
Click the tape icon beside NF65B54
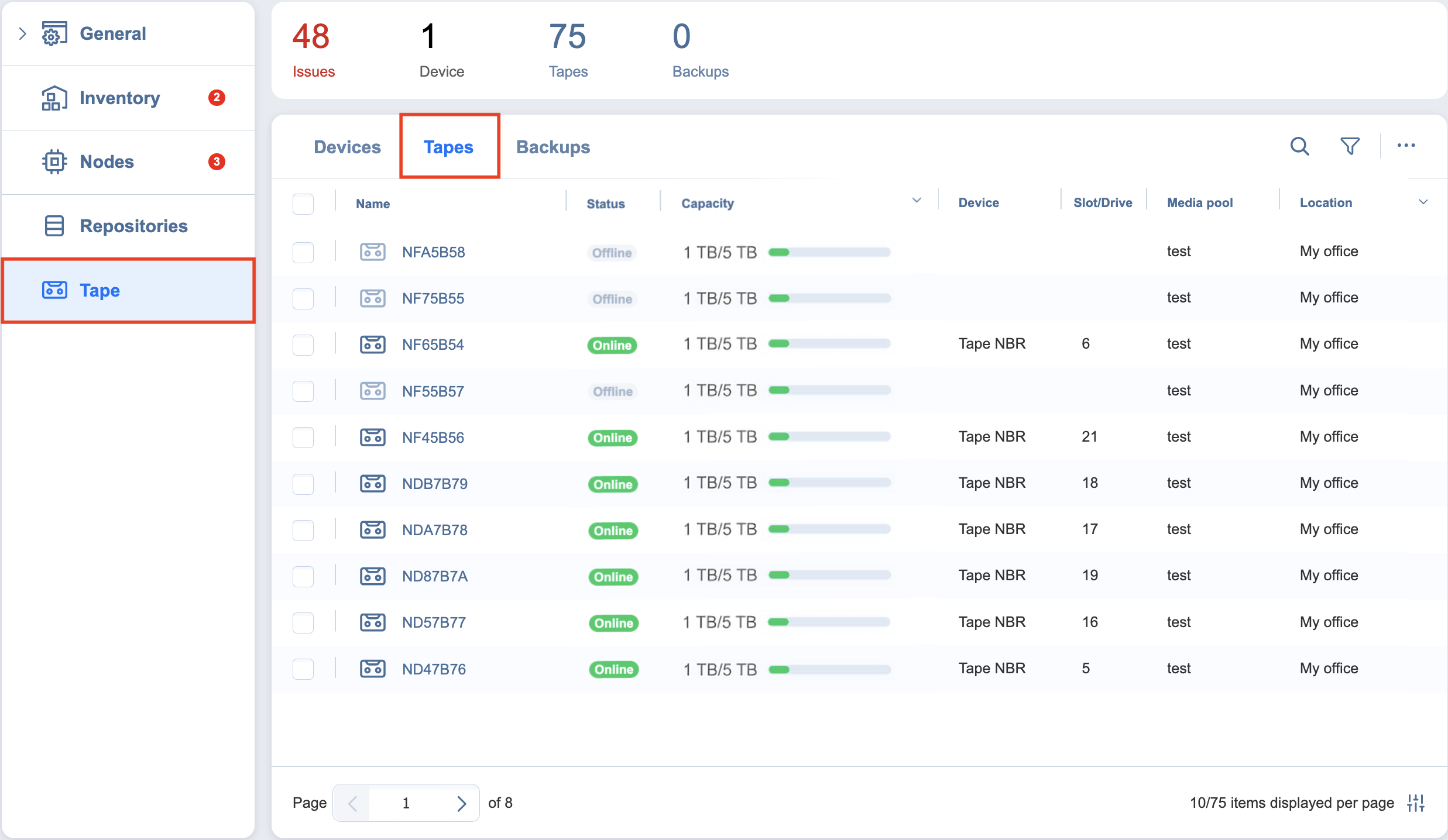(372, 345)
